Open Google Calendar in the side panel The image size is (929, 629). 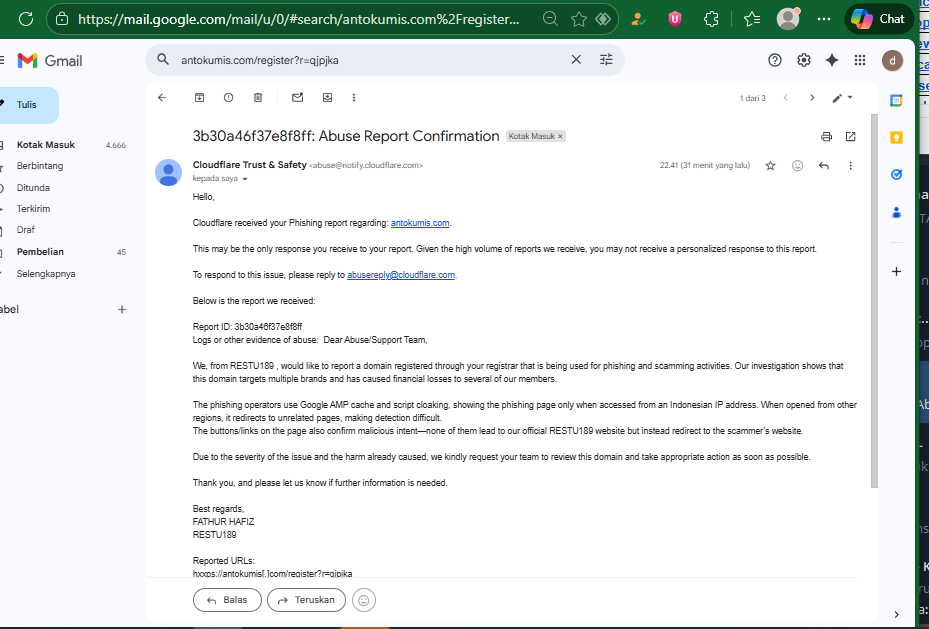(896, 101)
